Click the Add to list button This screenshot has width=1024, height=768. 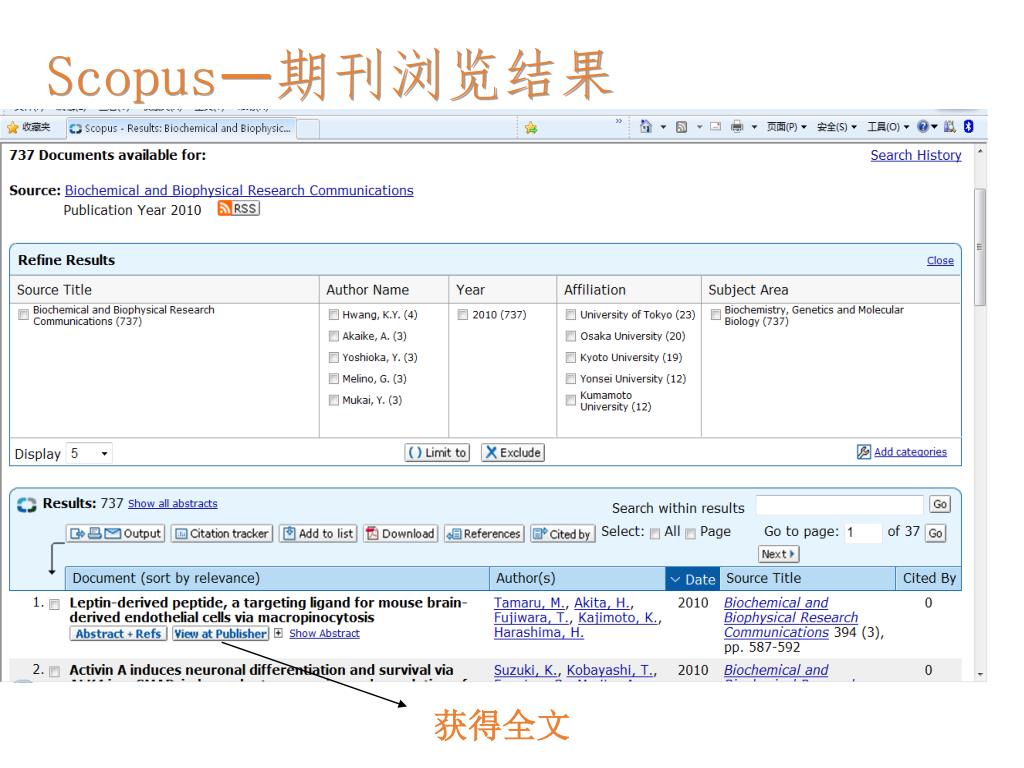[318, 534]
